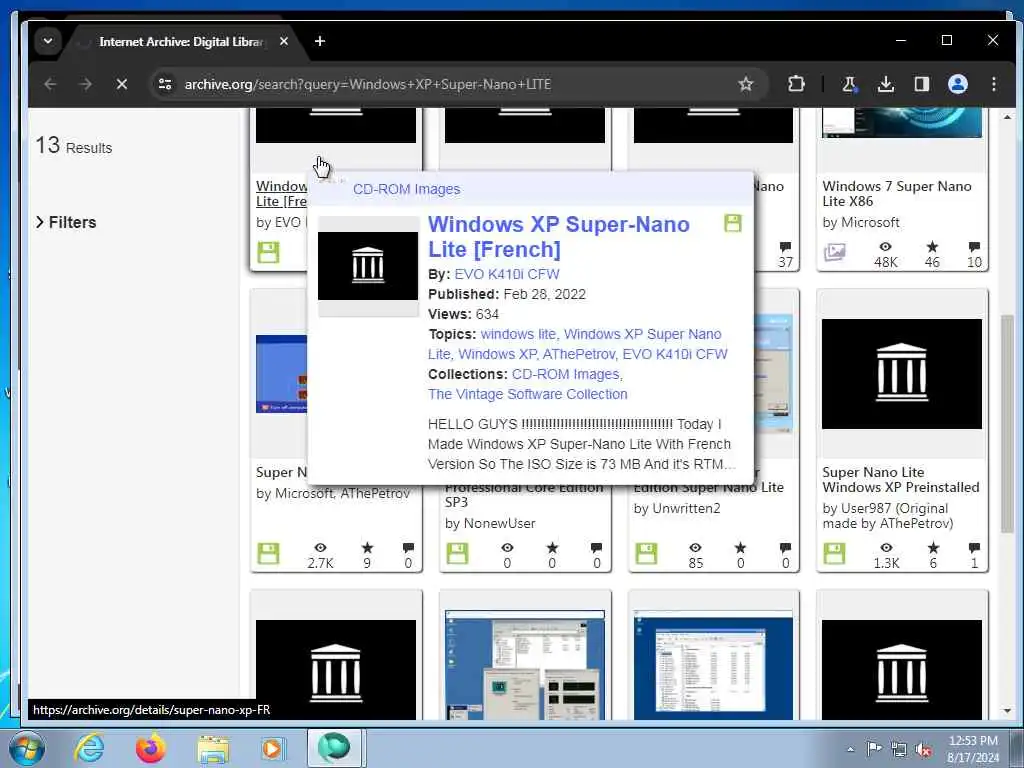Open Windows XP Super-Nano Lite [French] title

pyautogui.click(x=558, y=236)
